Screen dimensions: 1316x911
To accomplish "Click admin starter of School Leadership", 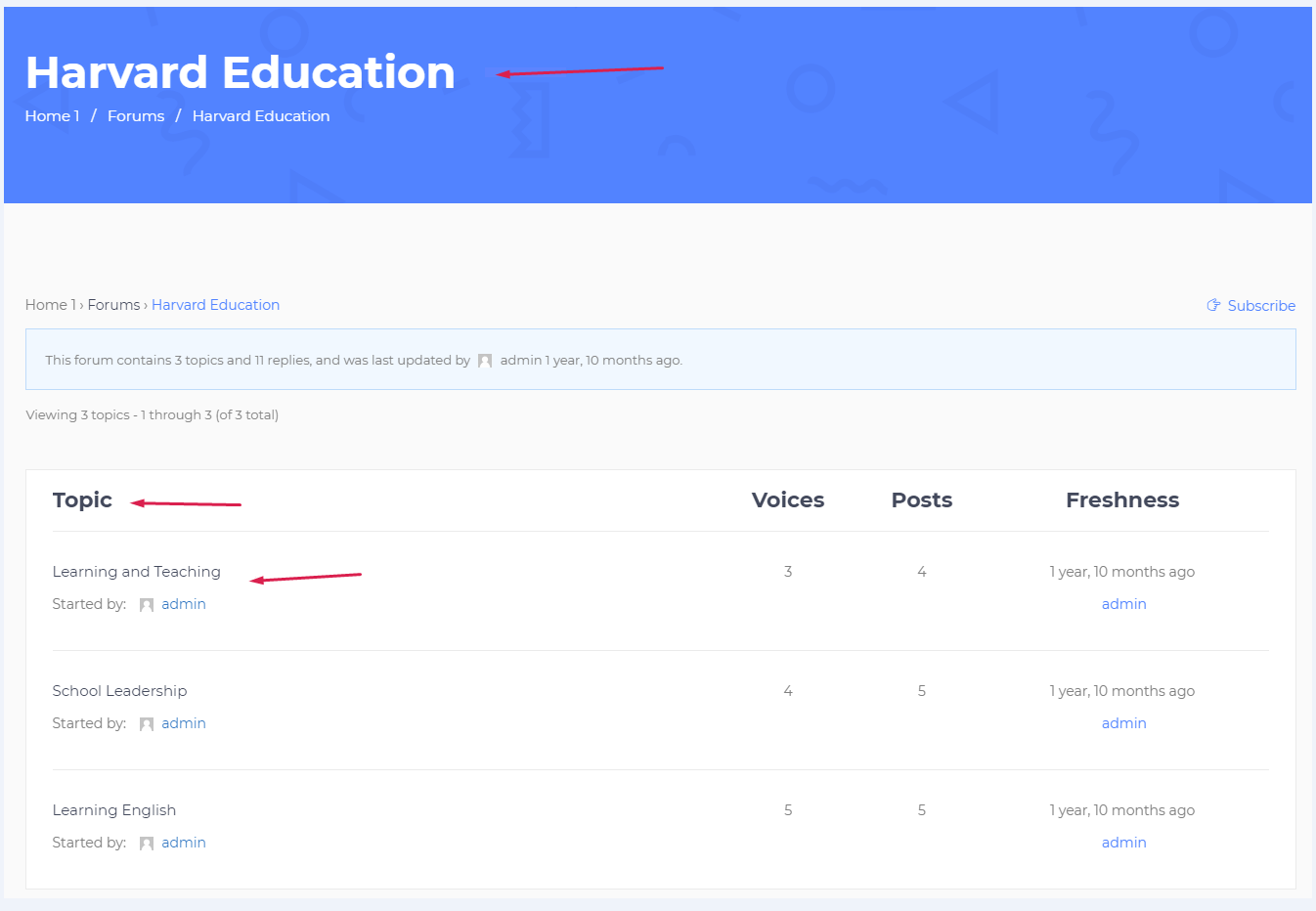I will 184,723.
